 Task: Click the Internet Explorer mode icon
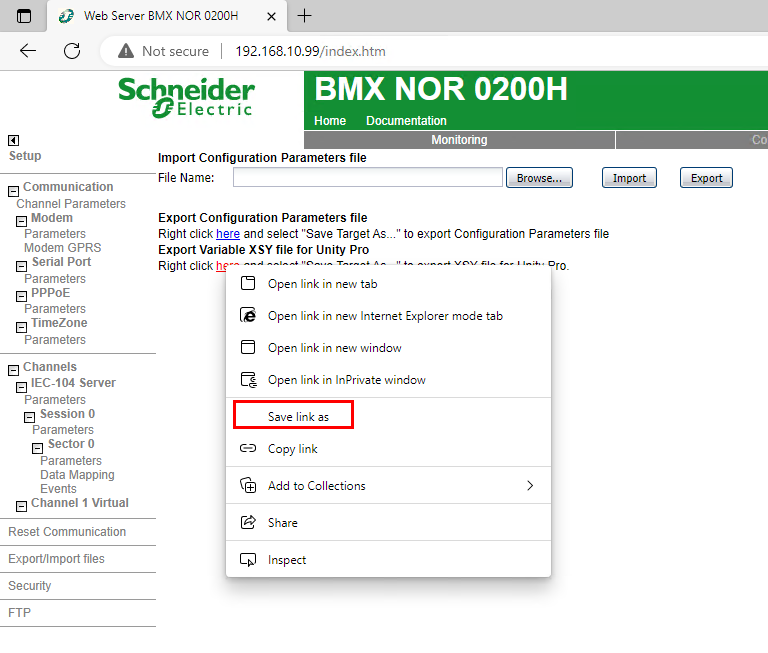click(x=248, y=315)
